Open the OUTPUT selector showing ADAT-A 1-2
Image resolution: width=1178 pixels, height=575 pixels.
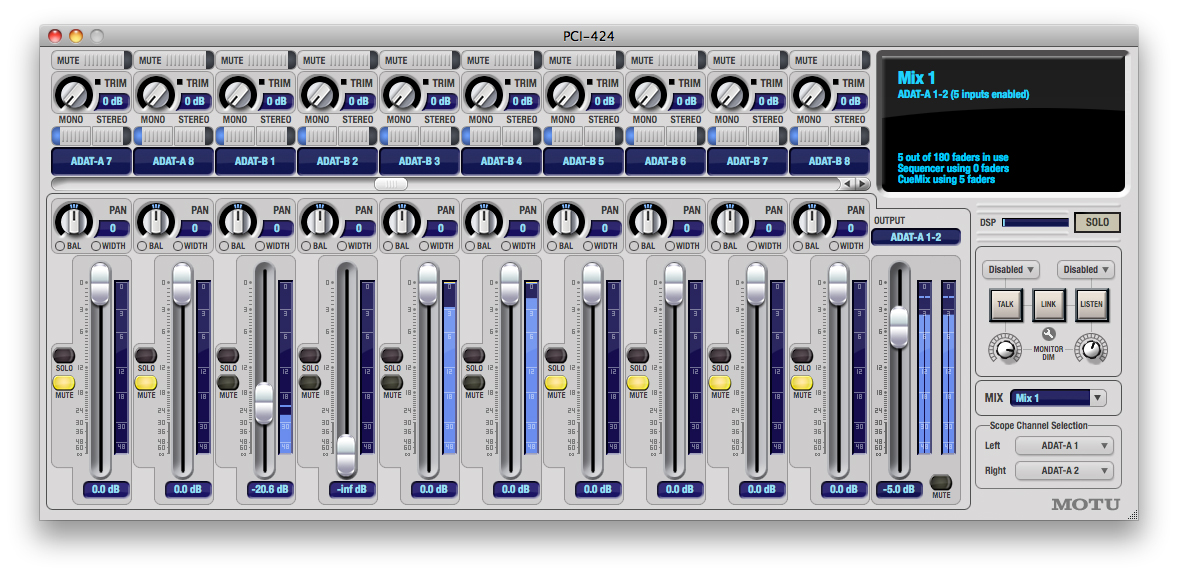pos(916,237)
